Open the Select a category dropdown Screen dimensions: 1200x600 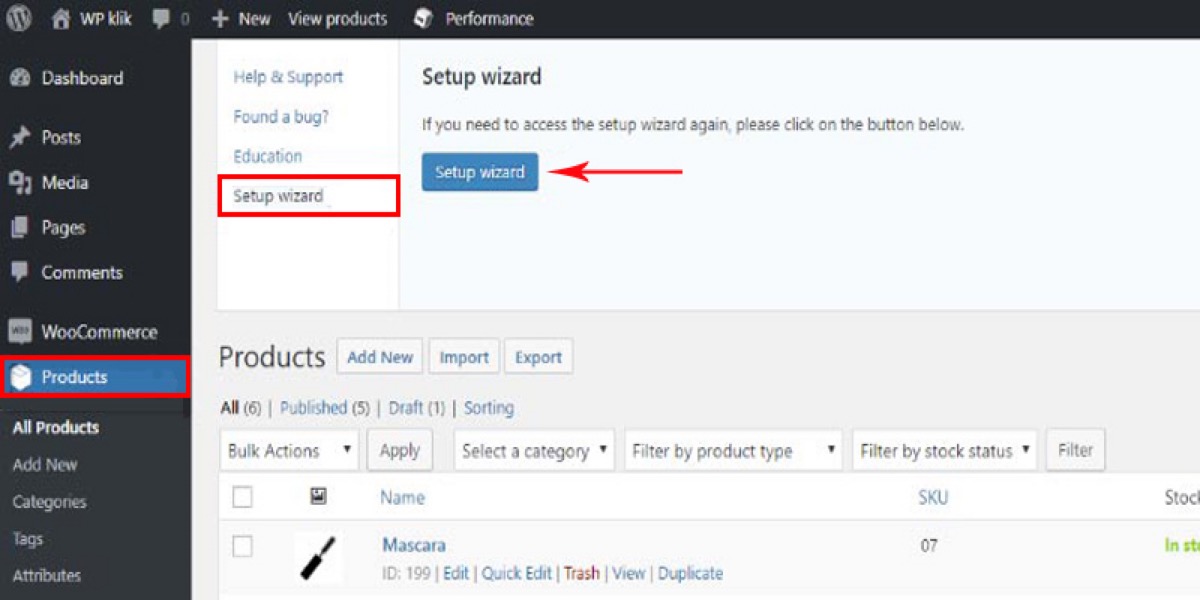535,451
